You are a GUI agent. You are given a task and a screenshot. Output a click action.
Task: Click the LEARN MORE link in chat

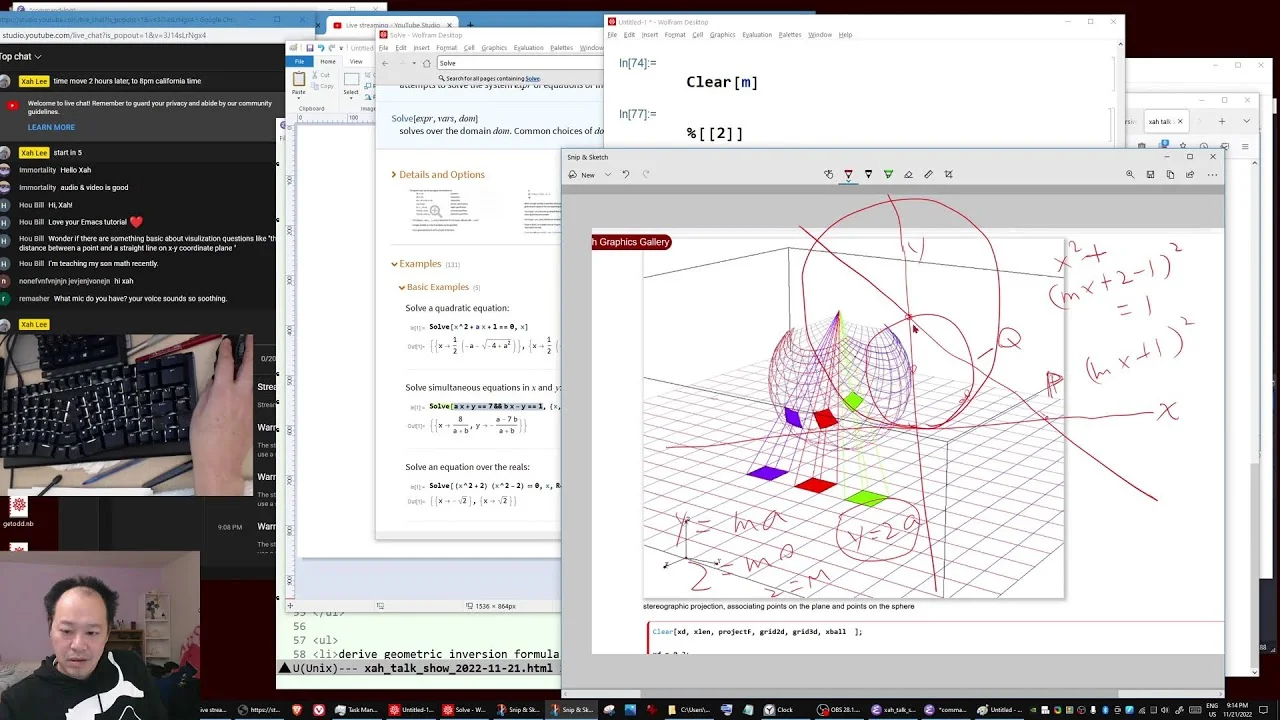(51, 127)
